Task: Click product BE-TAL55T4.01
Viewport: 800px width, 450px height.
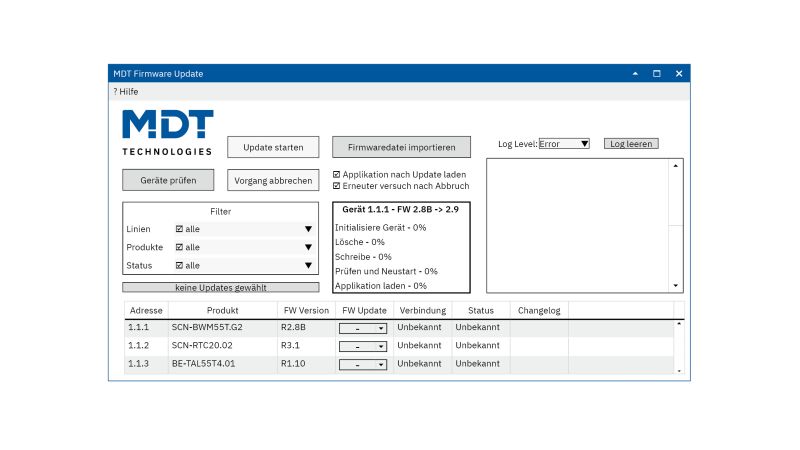Action: pyautogui.click(x=203, y=364)
